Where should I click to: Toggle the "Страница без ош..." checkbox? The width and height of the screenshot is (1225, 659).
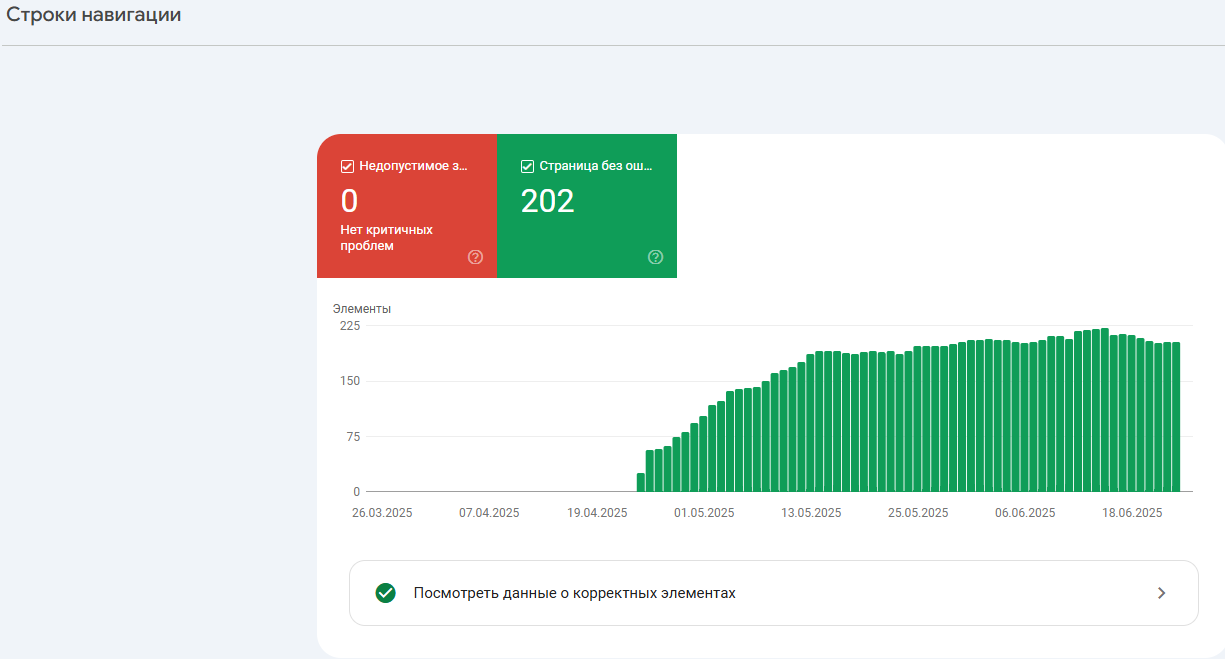(528, 167)
